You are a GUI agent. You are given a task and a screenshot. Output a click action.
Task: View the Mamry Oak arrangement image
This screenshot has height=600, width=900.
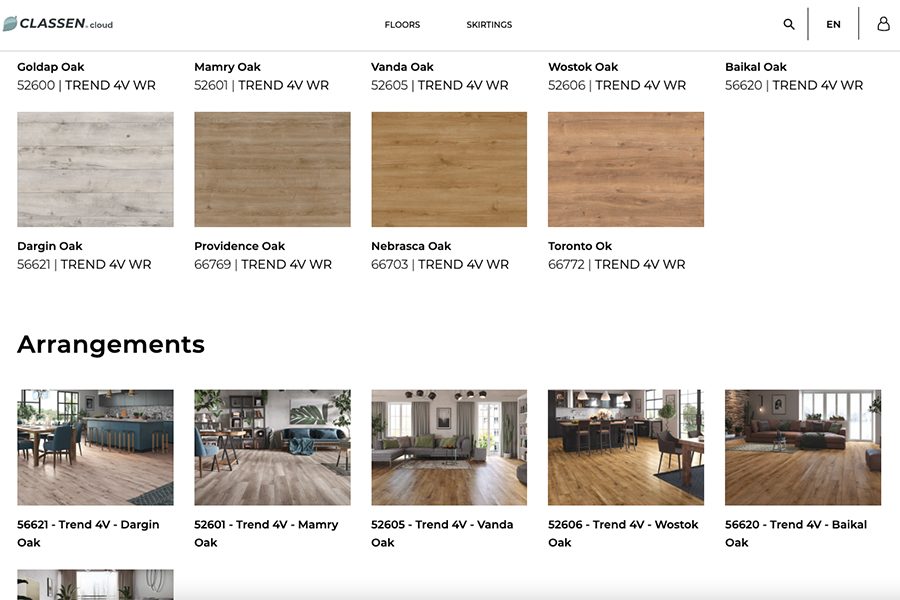(272, 447)
